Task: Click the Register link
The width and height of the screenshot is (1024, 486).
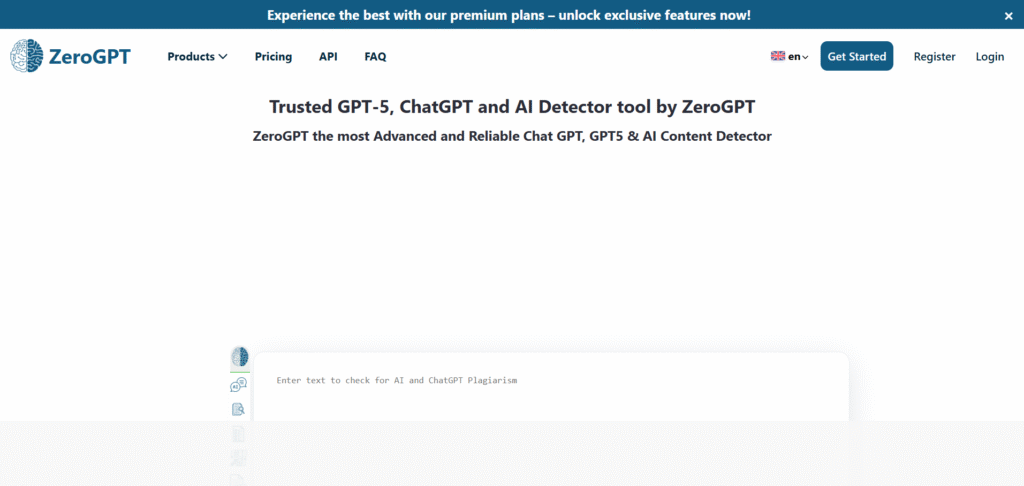Action: [934, 57]
